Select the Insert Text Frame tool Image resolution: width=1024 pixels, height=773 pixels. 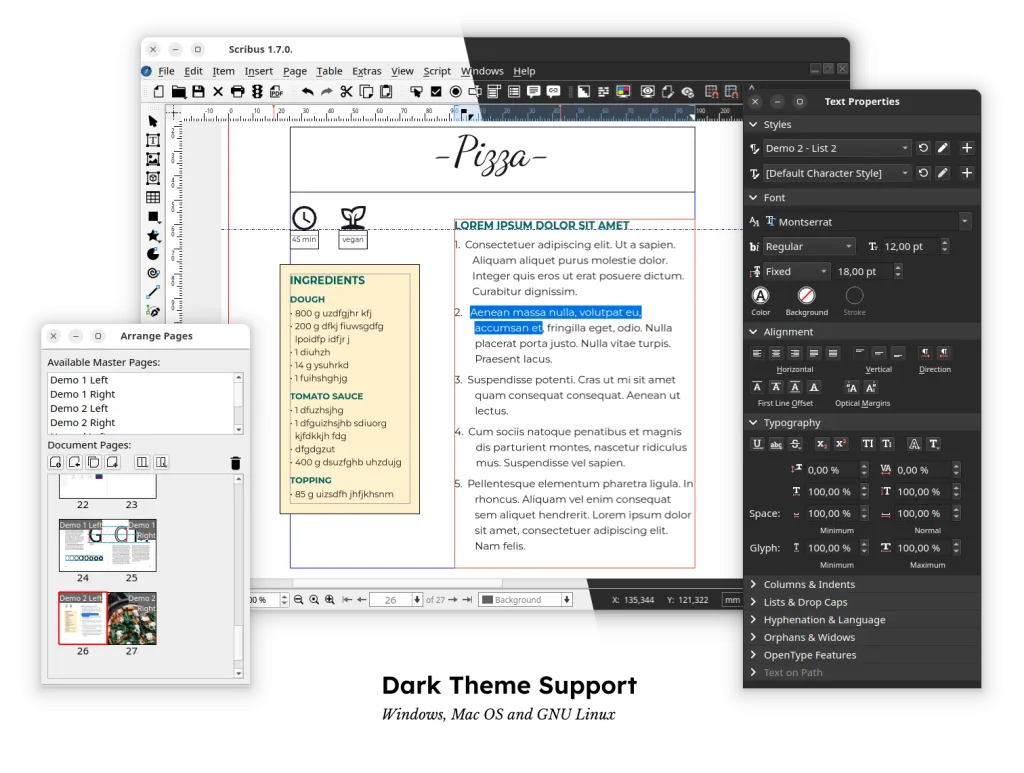pos(153,139)
